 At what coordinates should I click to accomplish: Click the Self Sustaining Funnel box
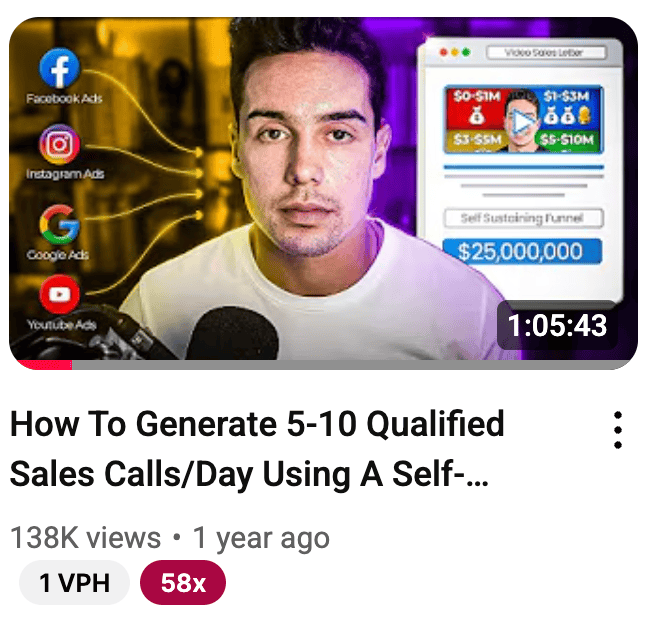[x=523, y=218]
